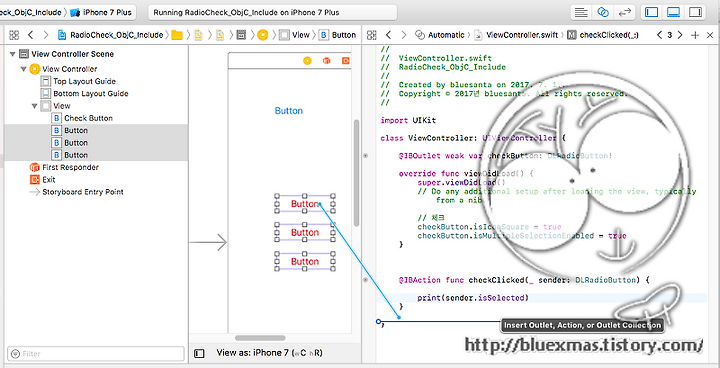
Task: Open related items menu in left editor
Action: pyautogui.click(x=14, y=35)
